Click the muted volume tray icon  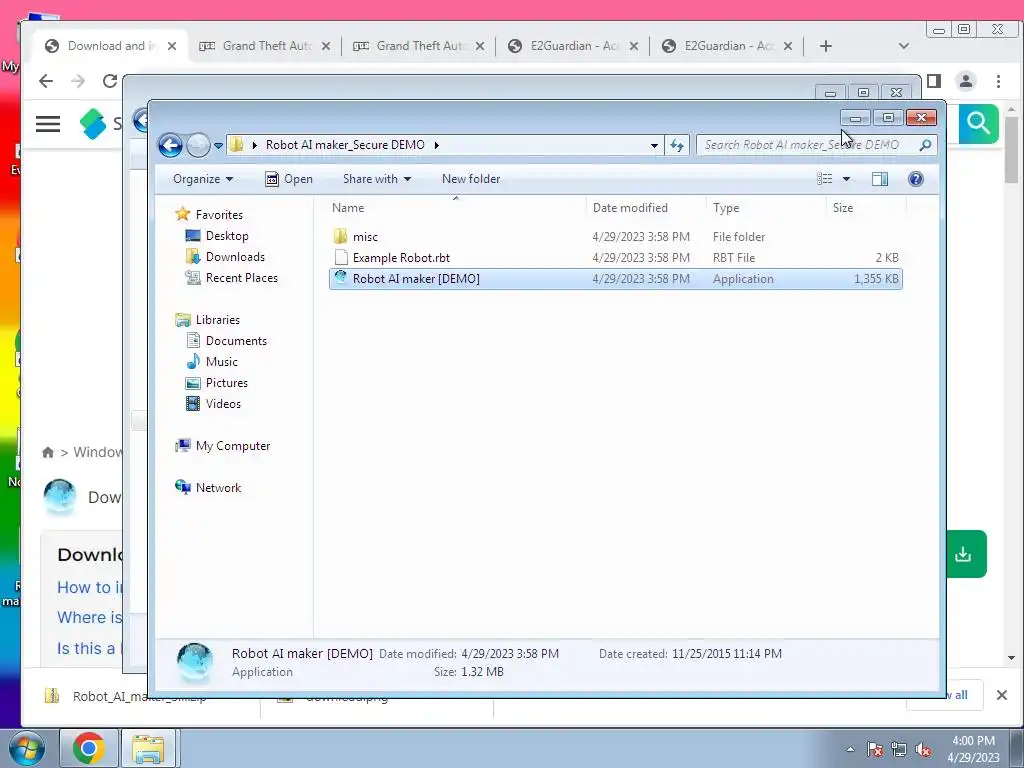(x=923, y=750)
